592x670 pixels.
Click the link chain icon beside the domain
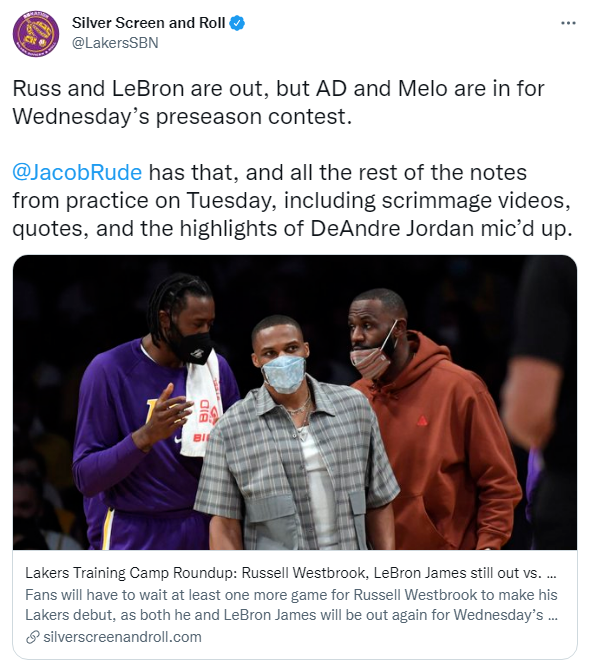[x=33, y=637]
